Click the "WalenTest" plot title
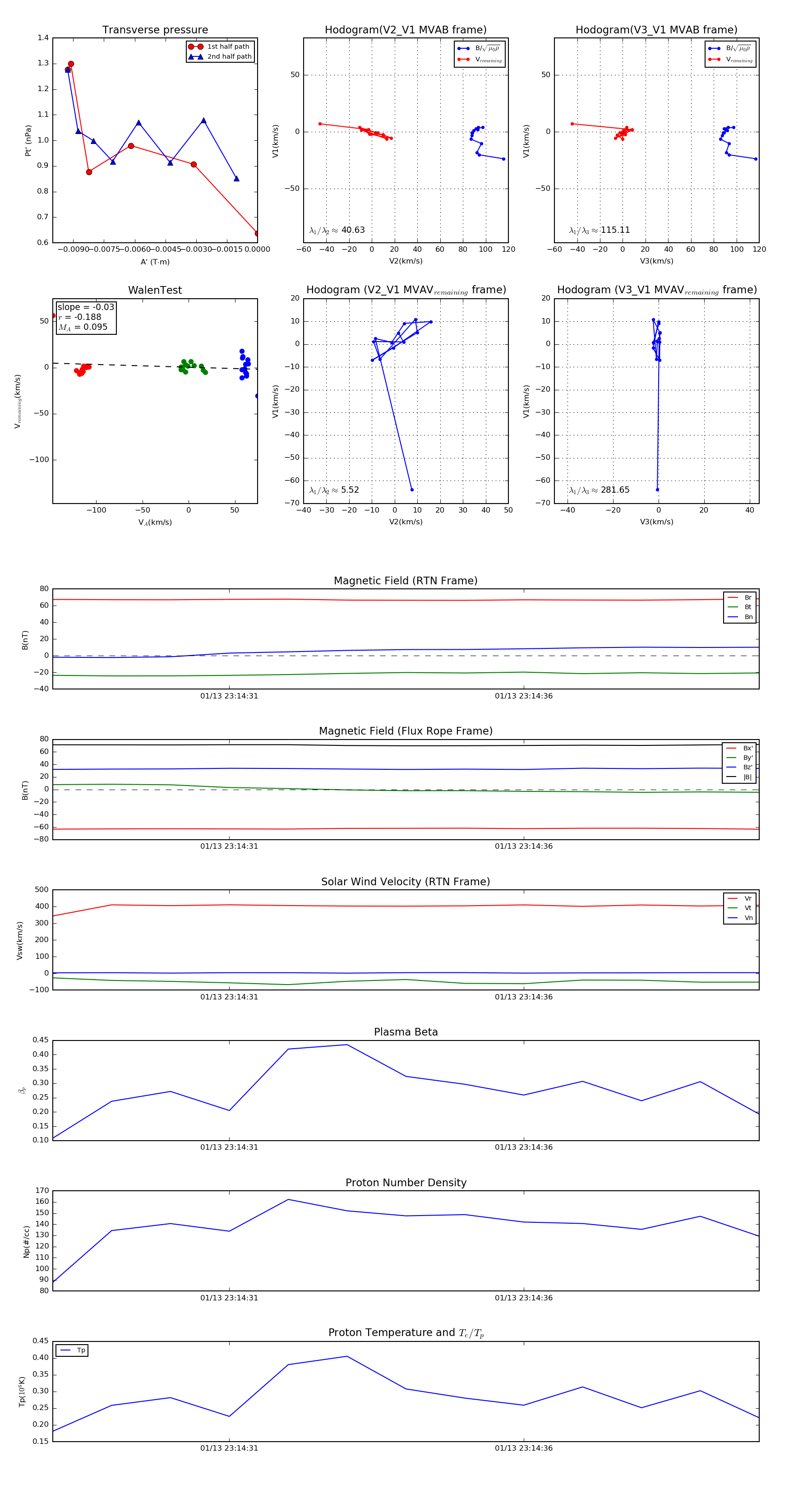 (x=155, y=290)
